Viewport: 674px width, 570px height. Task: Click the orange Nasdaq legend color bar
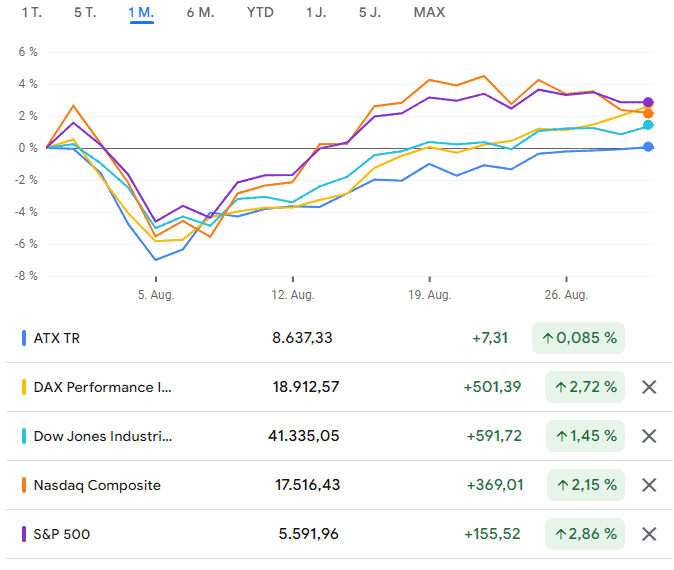24,485
